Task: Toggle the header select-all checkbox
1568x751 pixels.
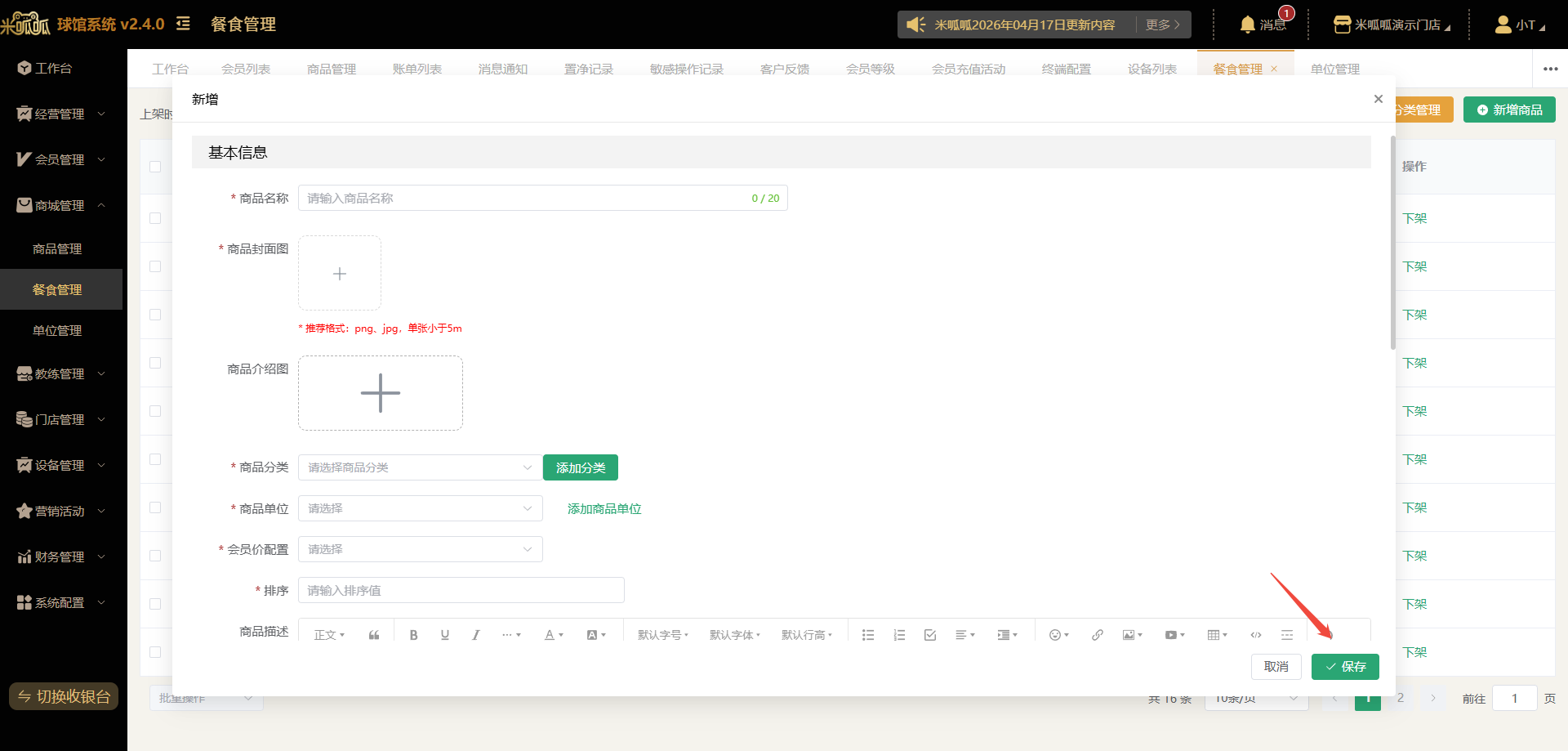Action: pos(155,167)
